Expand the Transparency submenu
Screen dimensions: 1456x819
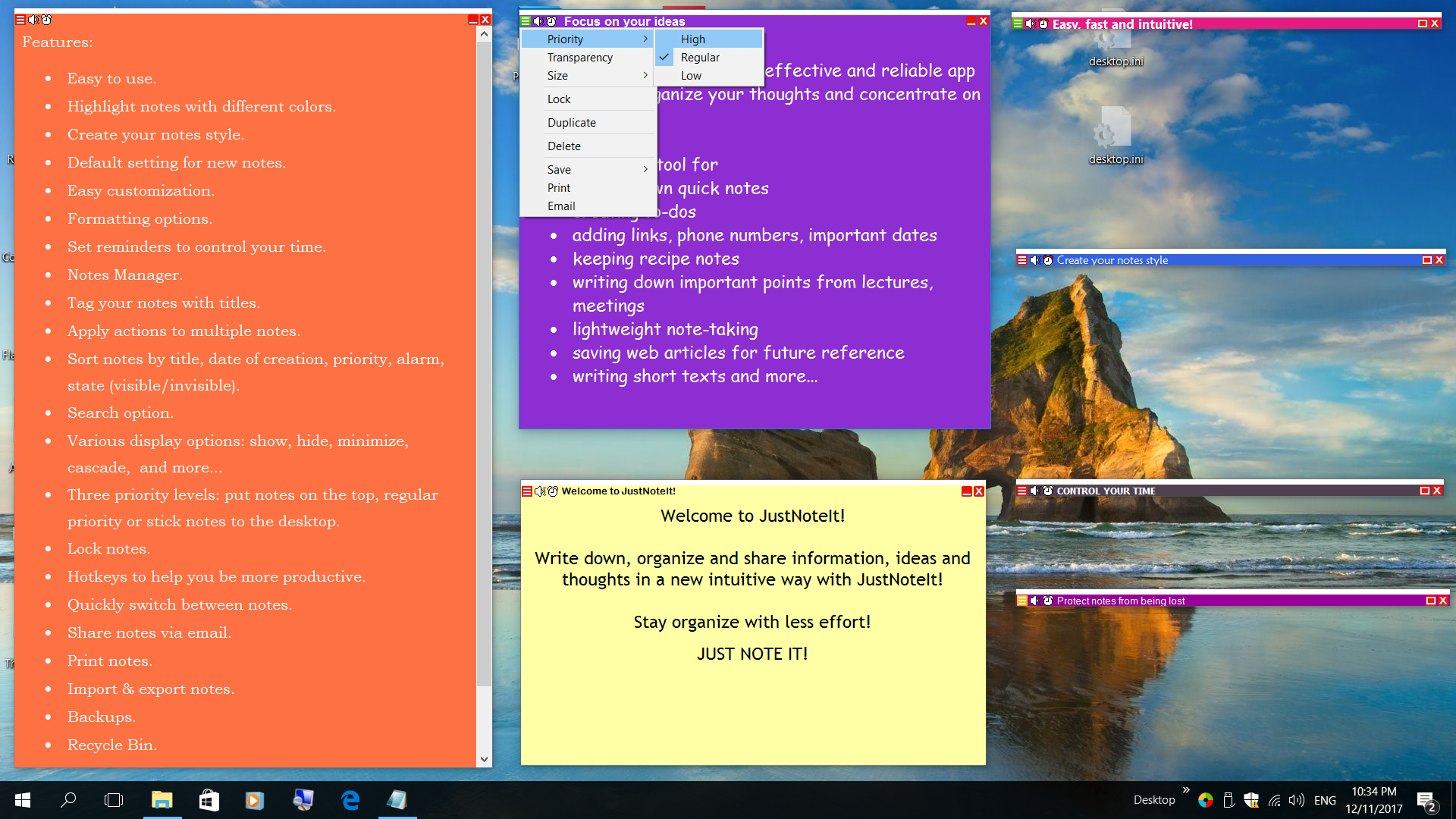coord(579,57)
